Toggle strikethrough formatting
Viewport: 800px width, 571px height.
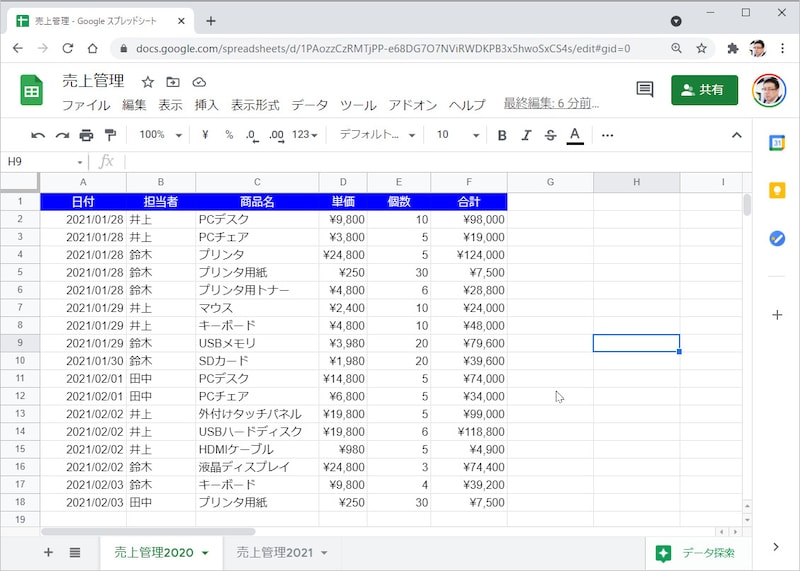[x=550, y=135]
